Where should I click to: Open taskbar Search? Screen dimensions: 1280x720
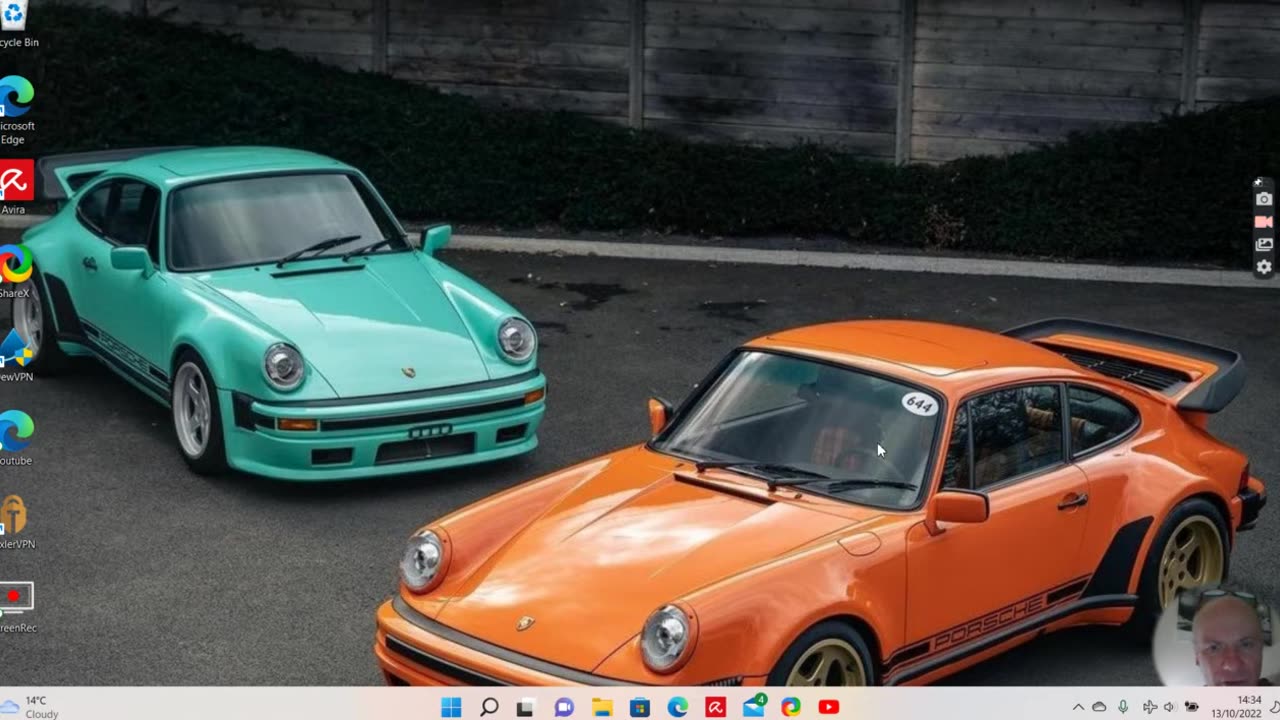tap(489, 707)
